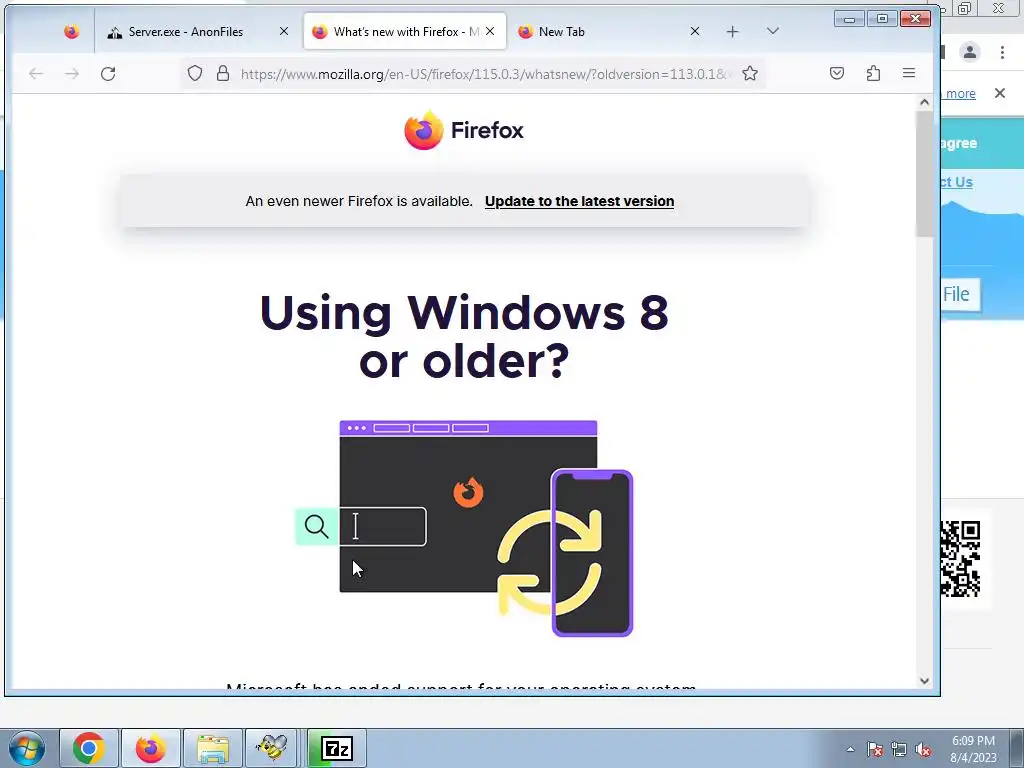
Task: Open Windows Explorer from taskbar
Action: coord(213,748)
